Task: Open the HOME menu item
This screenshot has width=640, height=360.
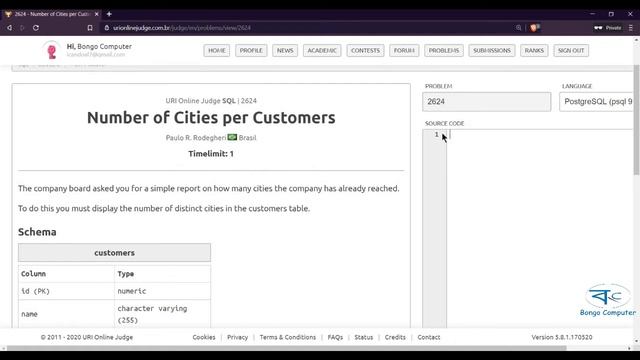Action: (x=217, y=51)
